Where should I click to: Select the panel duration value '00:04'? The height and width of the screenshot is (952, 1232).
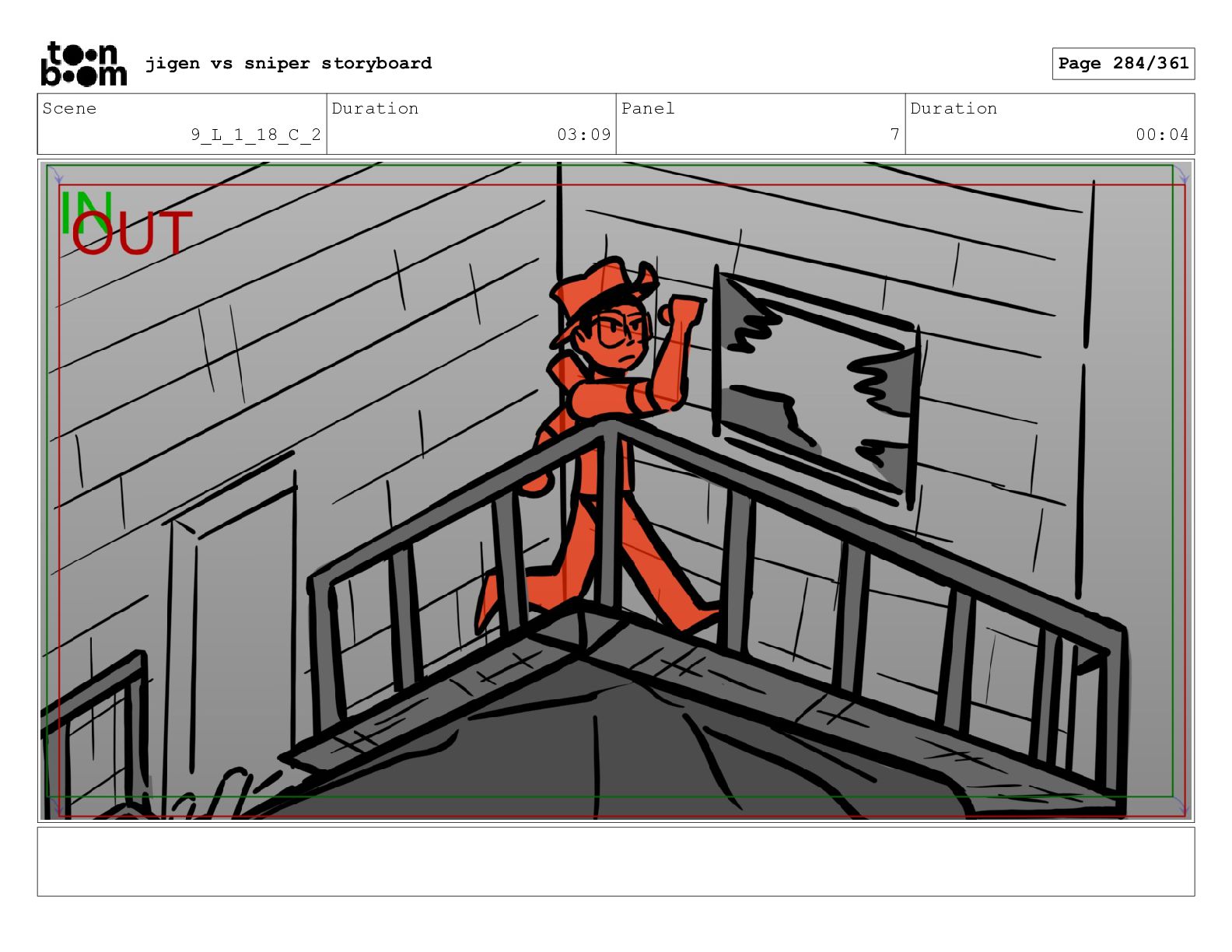(1162, 135)
